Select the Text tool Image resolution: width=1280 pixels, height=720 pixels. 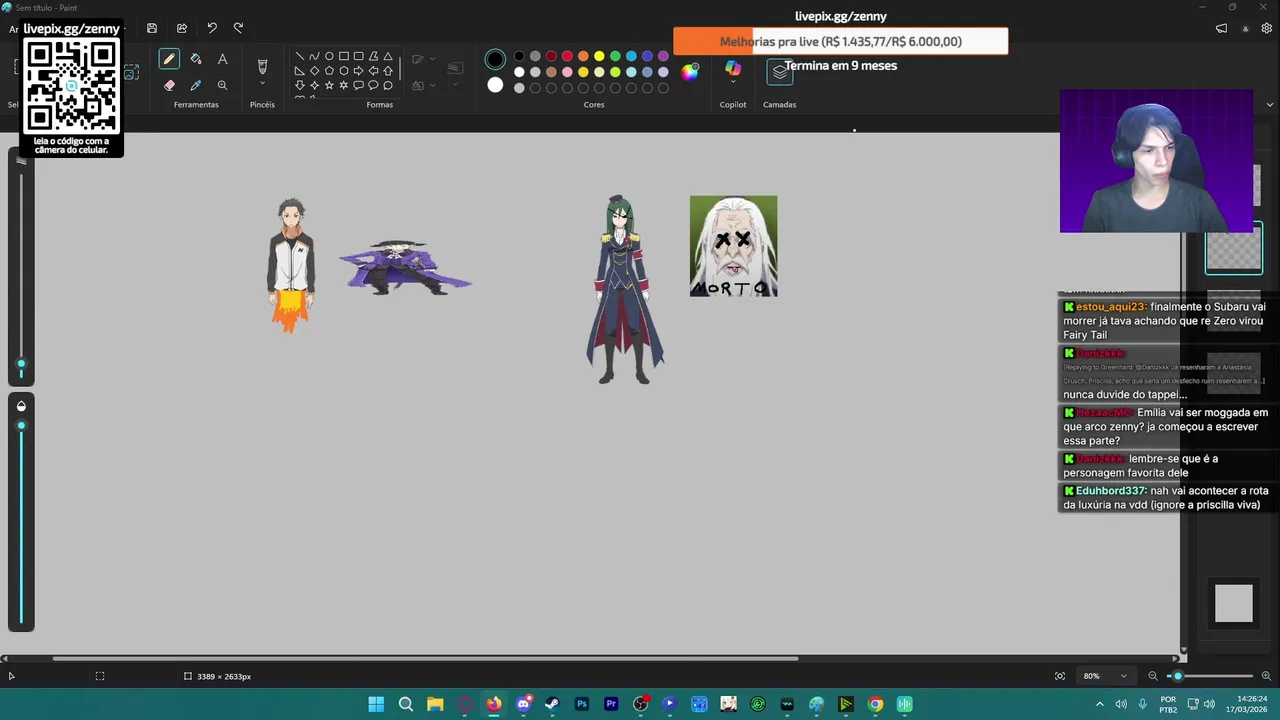tap(222, 59)
